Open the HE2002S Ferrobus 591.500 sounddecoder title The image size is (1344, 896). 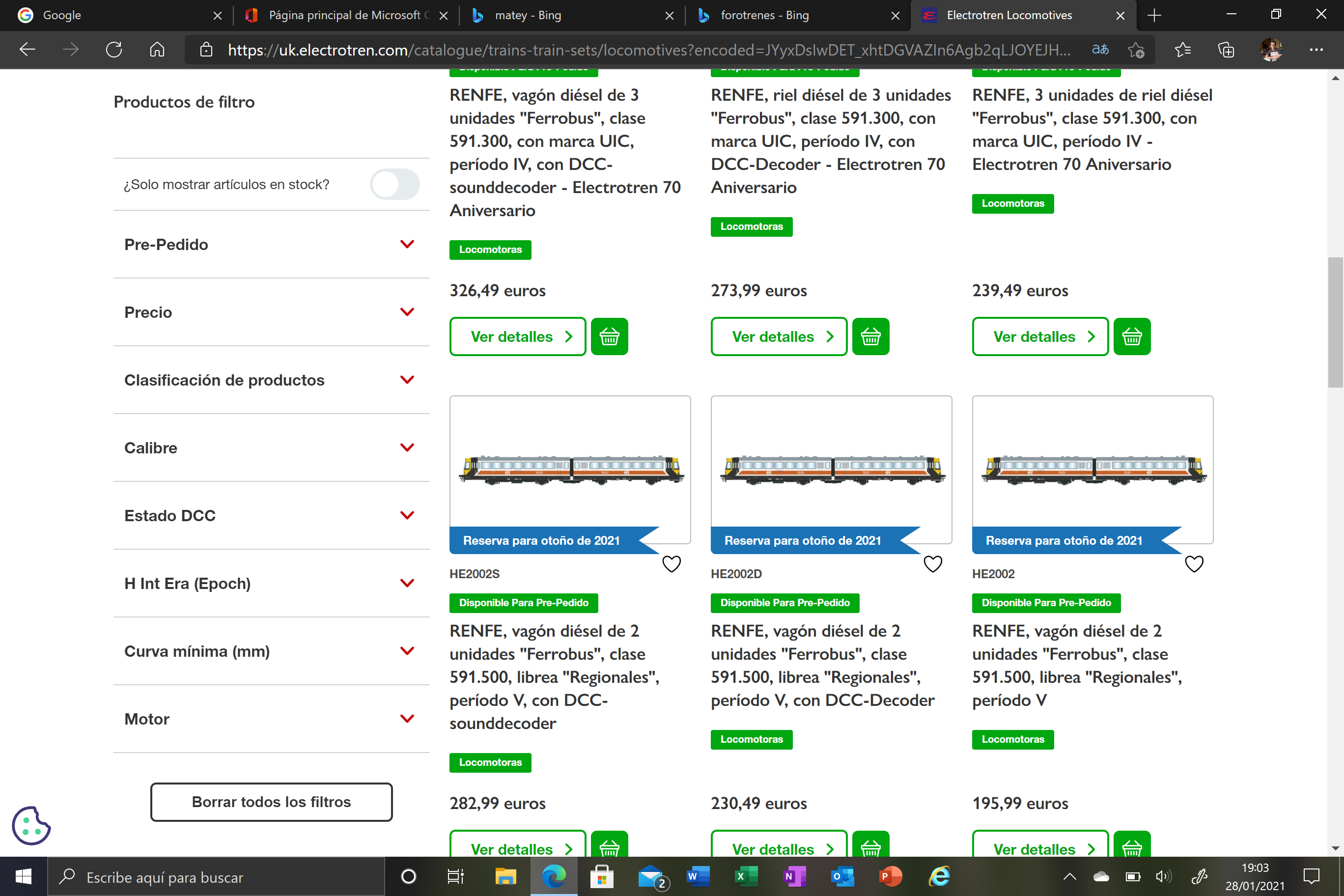(554, 677)
